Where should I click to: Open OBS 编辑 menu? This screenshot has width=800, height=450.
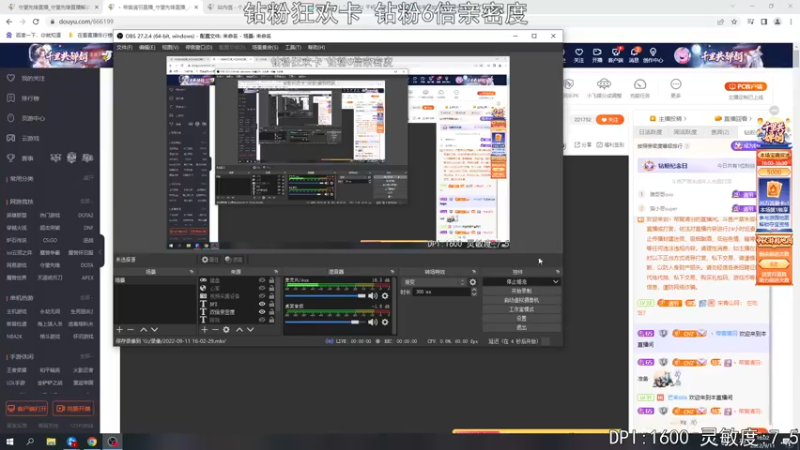coord(147,47)
